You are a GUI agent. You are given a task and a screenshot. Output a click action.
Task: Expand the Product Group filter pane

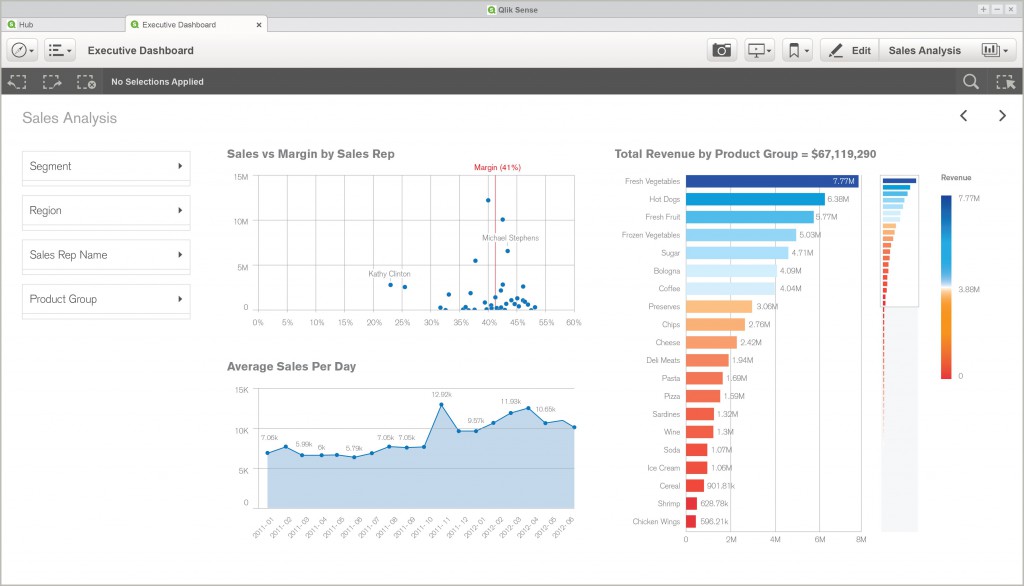[105, 299]
